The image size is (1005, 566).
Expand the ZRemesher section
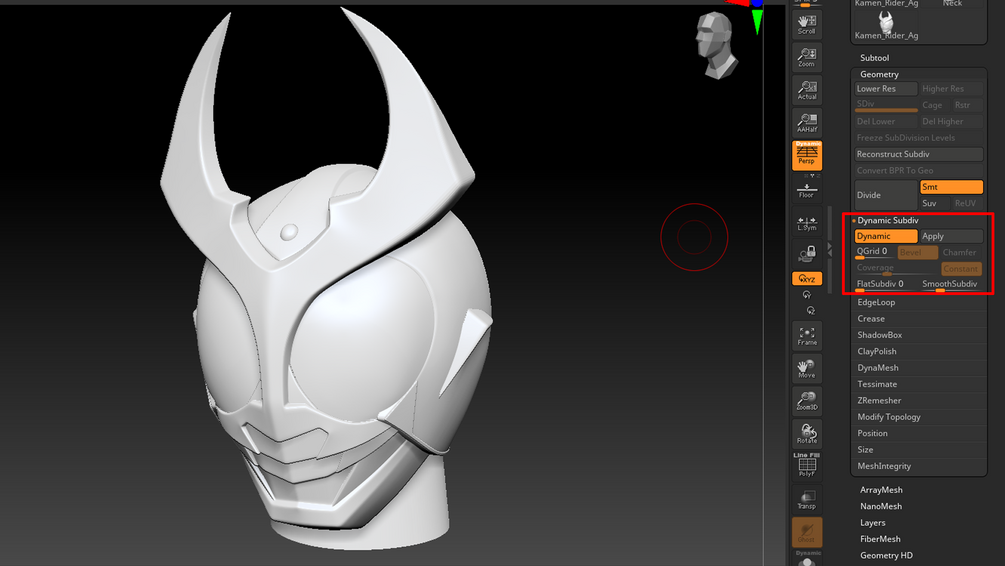pos(879,400)
